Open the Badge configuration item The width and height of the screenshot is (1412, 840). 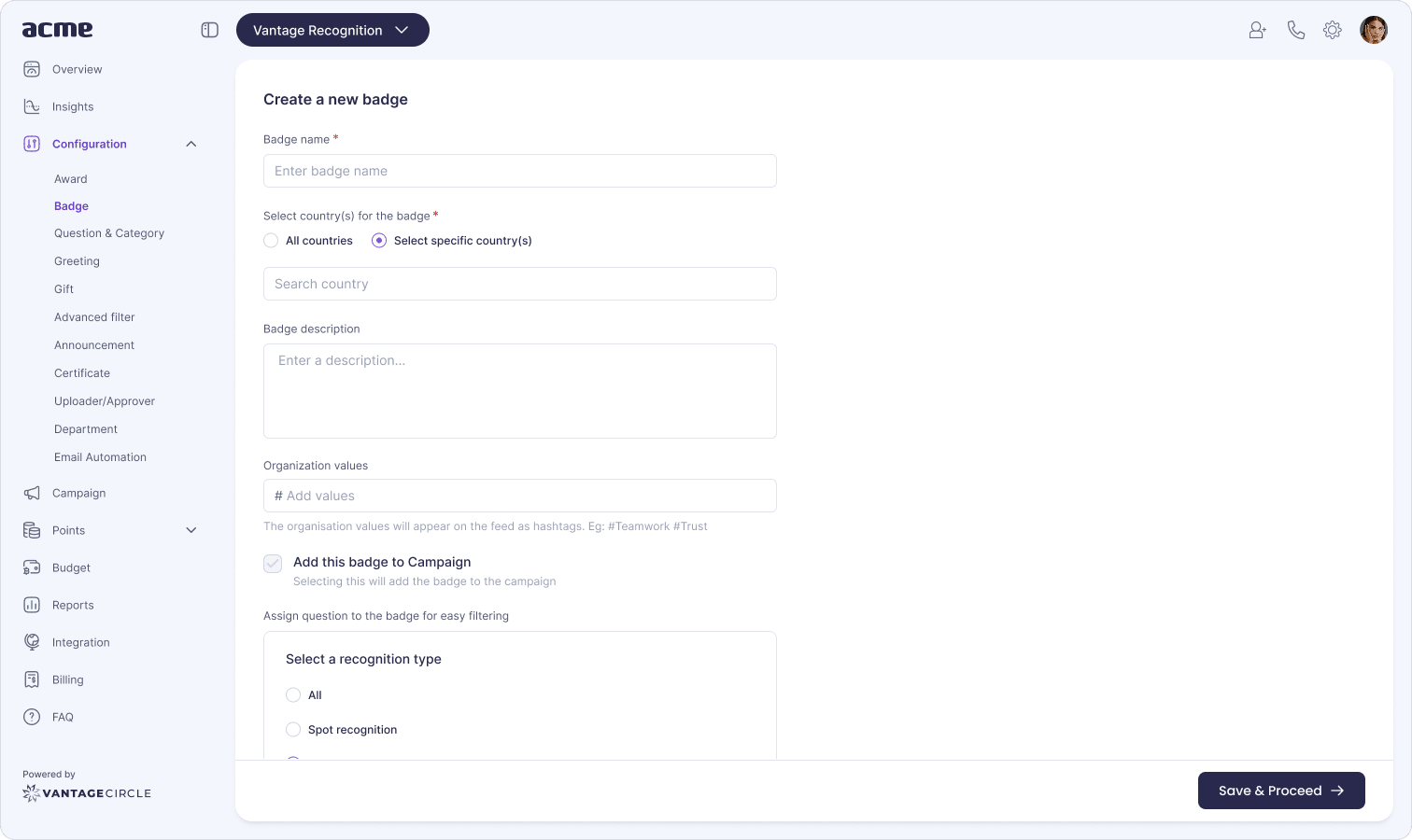coord(71,206)
